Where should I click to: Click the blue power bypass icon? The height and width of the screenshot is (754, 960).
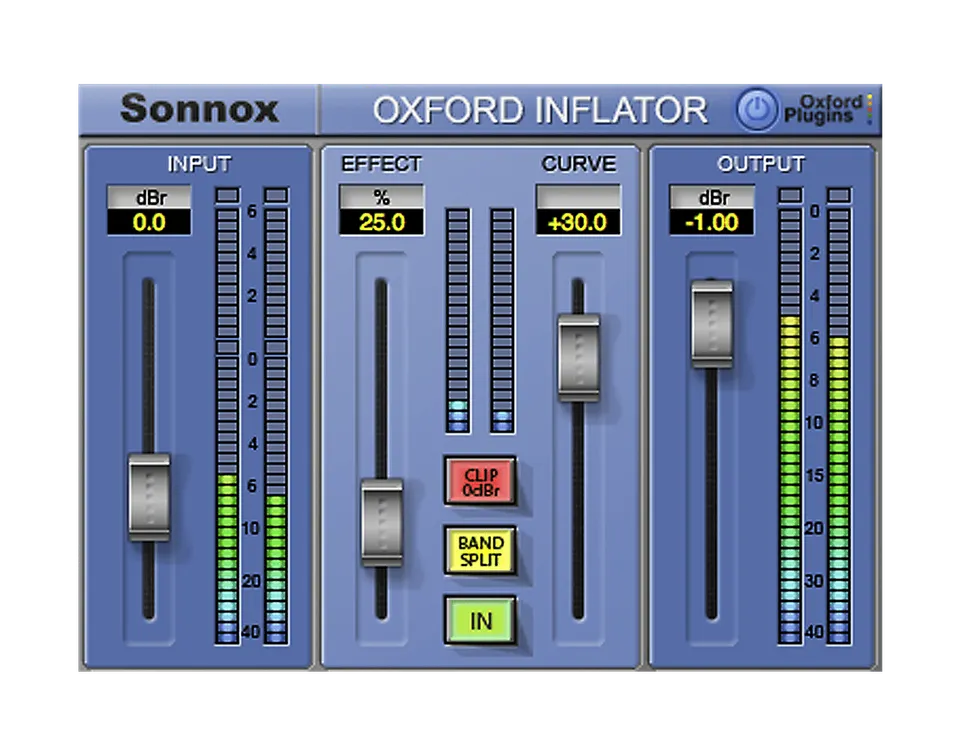(757, 110)
